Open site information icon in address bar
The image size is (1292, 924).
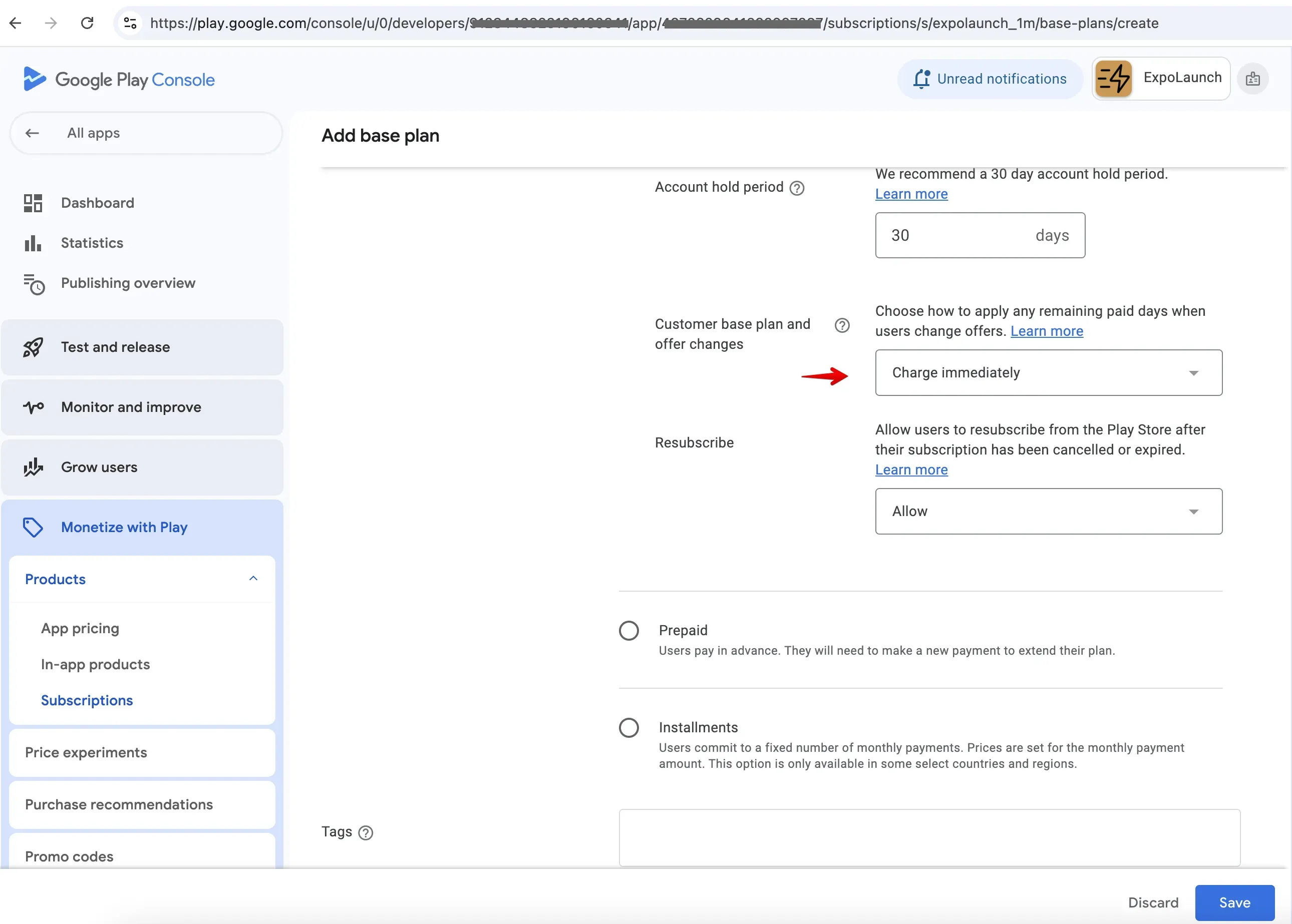(x=130, y=24)
